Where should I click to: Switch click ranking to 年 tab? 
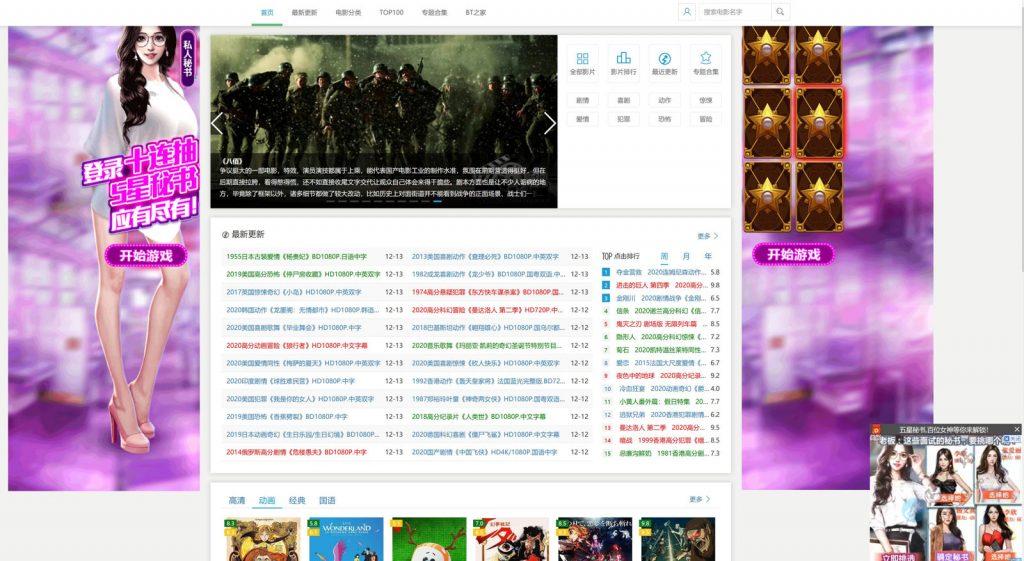708,256
